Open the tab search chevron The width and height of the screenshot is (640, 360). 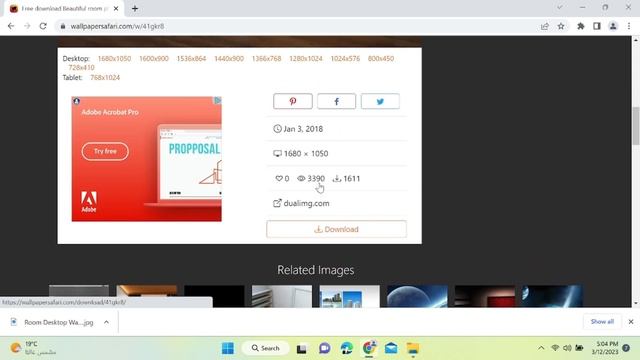point(560,7)
